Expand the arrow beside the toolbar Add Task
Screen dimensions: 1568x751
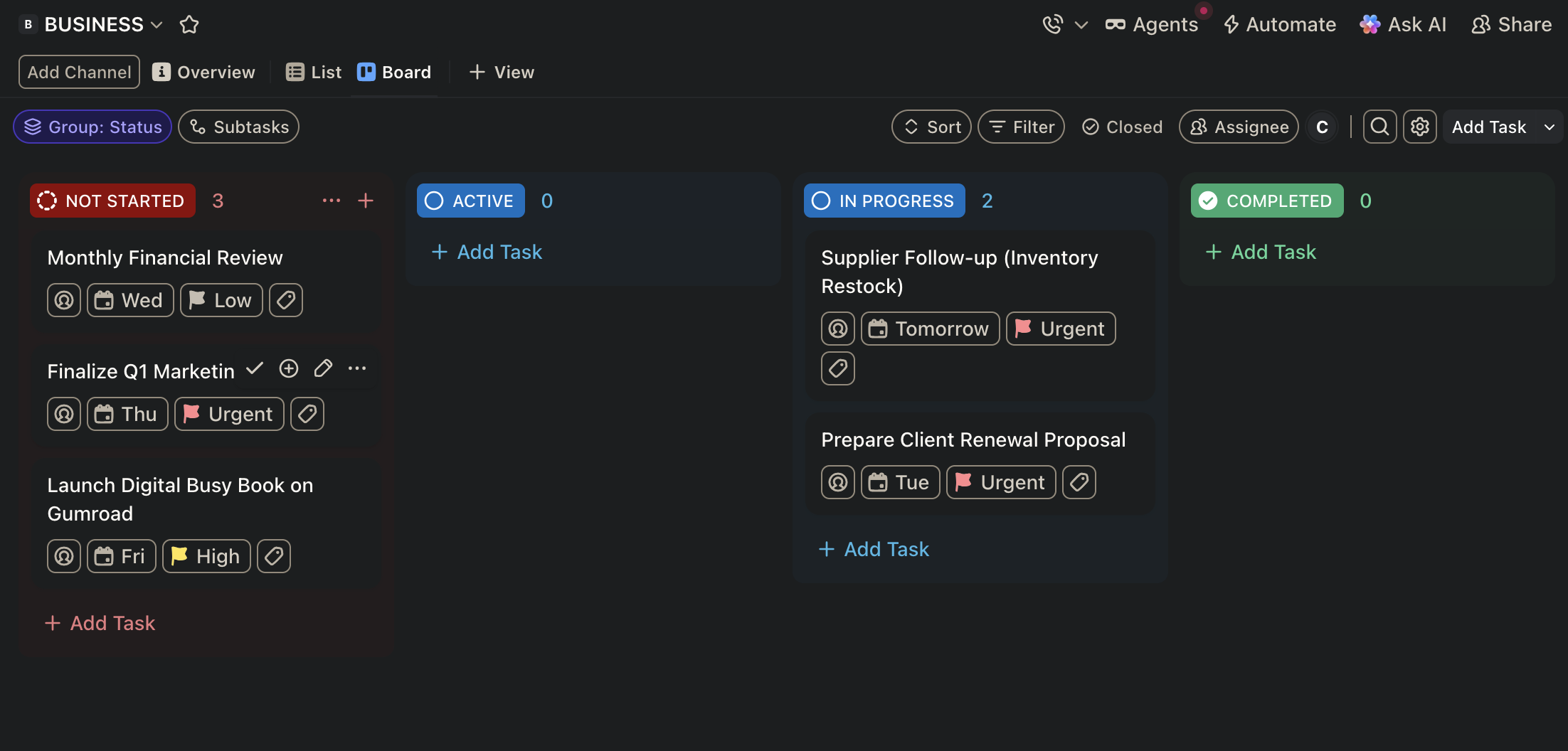(1549, 127)
